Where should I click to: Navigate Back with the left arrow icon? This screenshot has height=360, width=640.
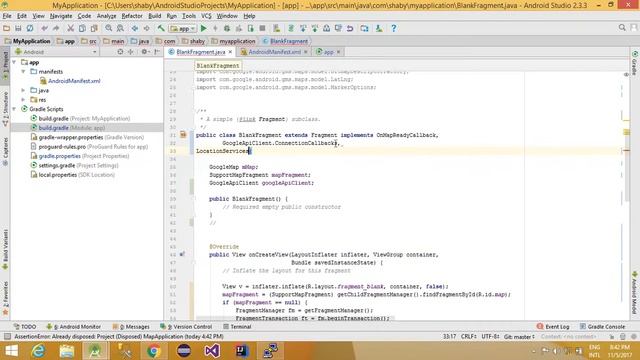coord(135,28)
